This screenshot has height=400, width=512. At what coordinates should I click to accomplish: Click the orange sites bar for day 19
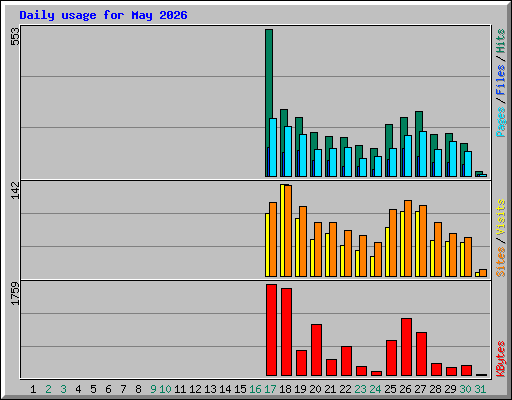pos(303,241)
